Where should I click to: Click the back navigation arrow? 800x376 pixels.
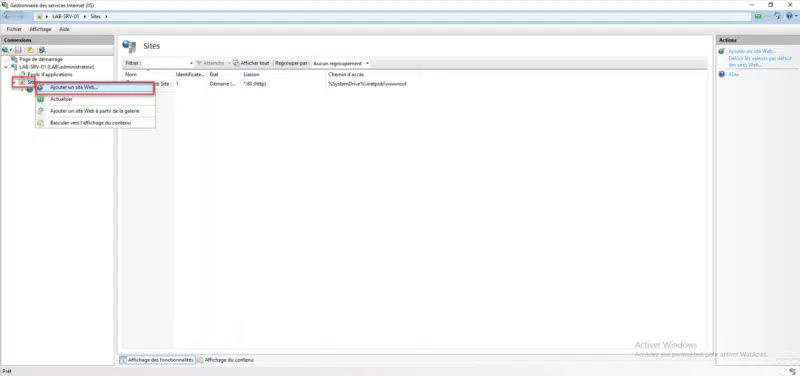(x=8, y=16)
